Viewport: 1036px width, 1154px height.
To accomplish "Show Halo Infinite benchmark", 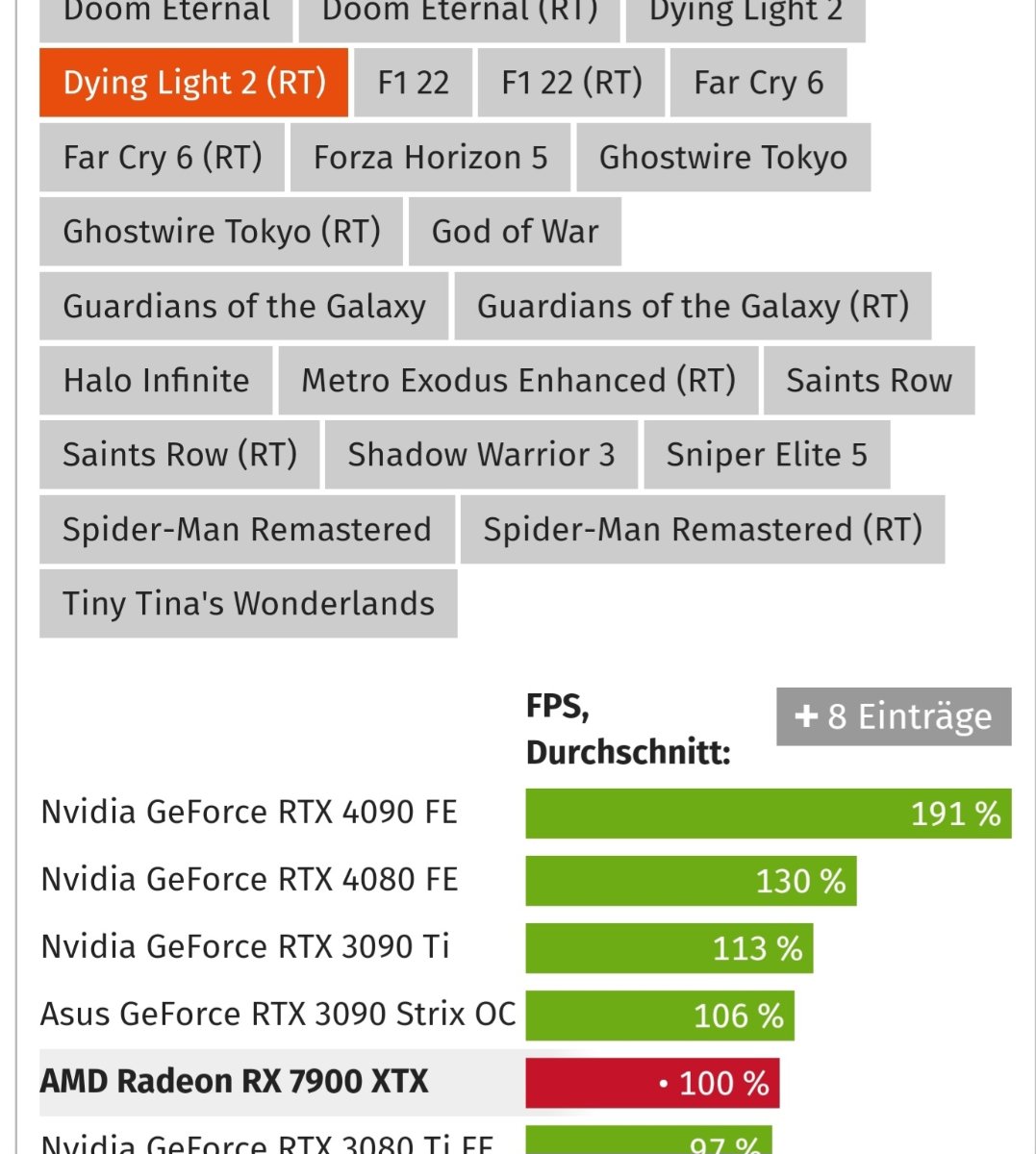I will (x=156, y=381).
